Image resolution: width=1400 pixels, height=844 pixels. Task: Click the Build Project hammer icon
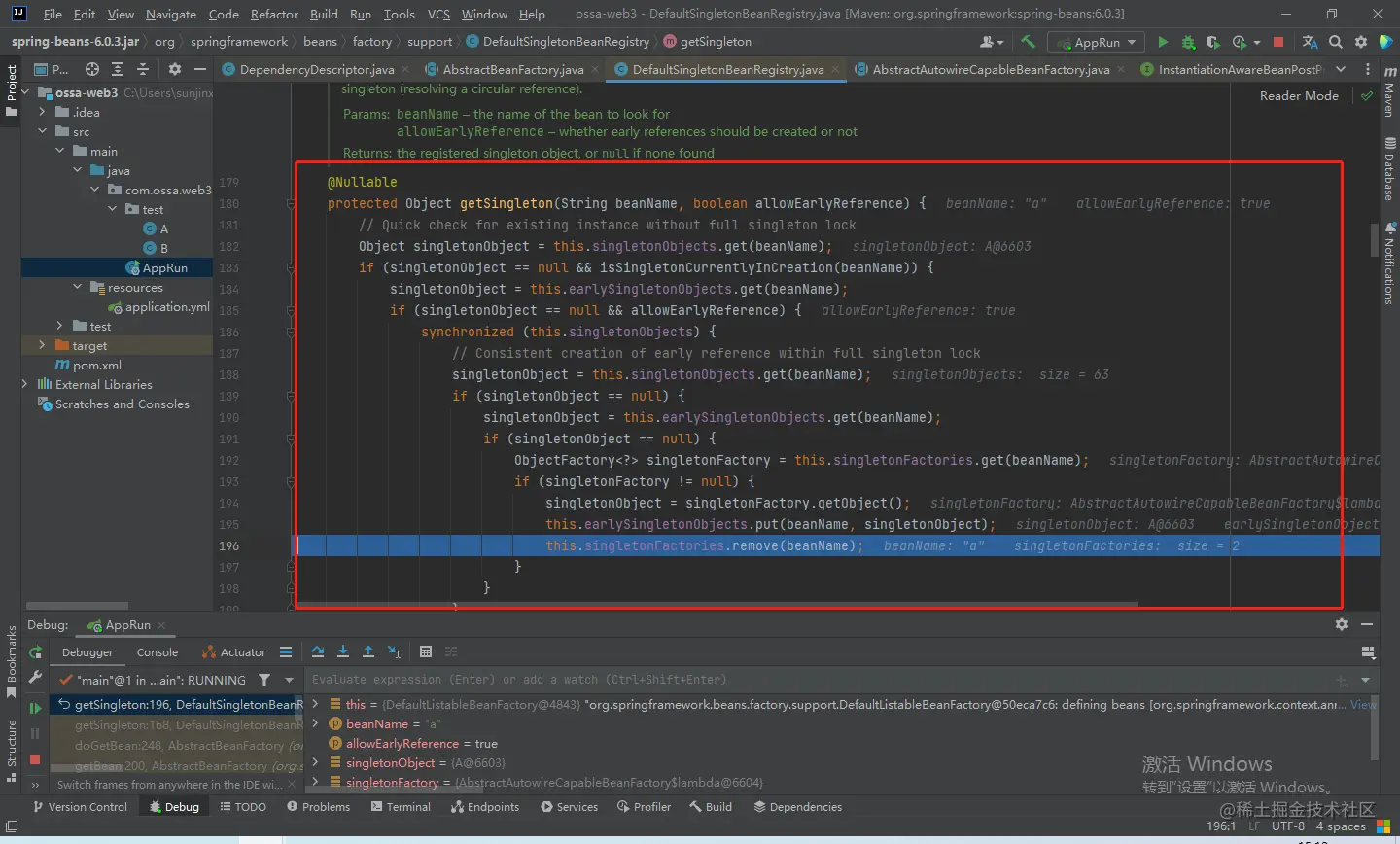pyautogui.click(x=1028, y=42)
